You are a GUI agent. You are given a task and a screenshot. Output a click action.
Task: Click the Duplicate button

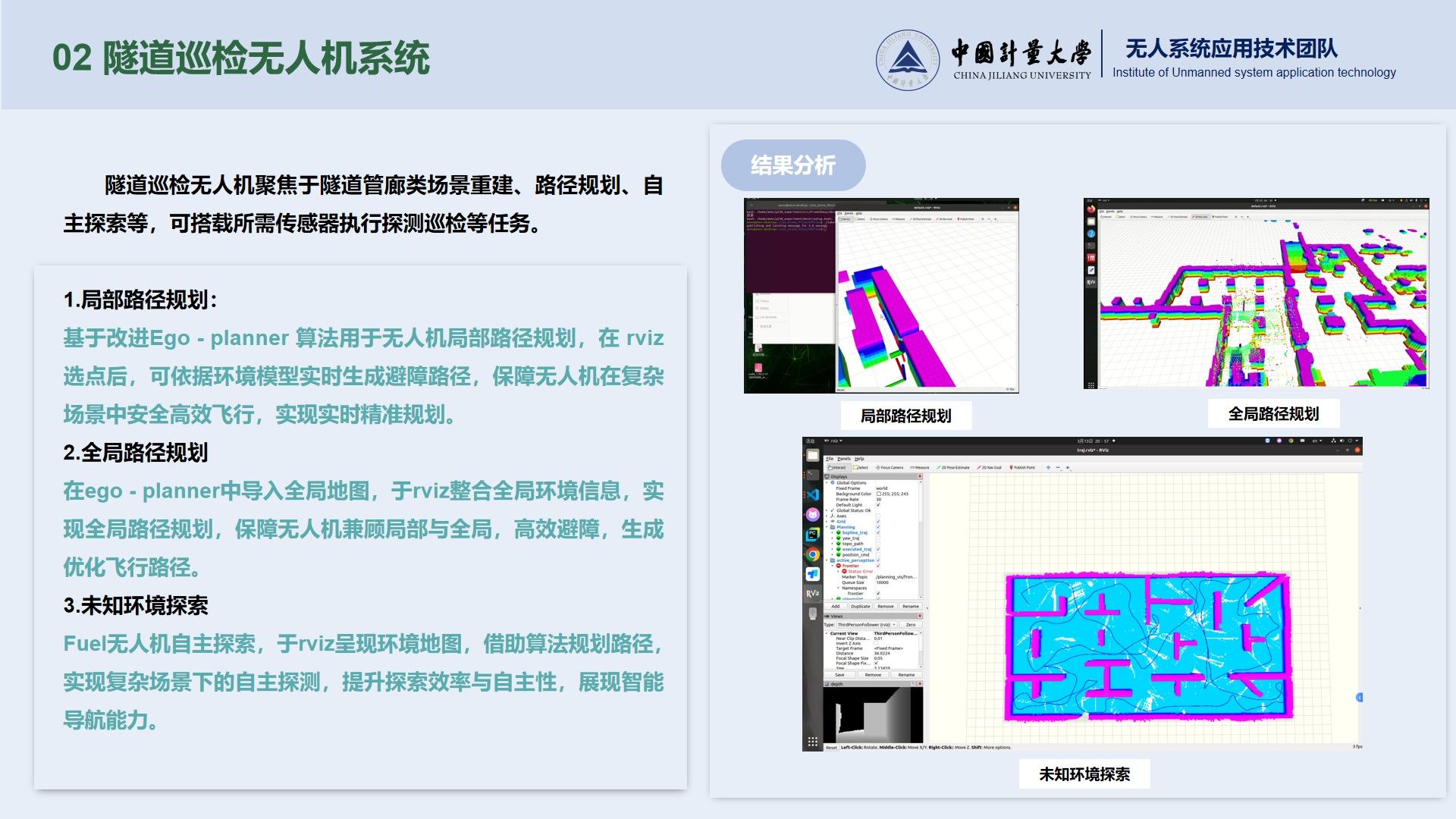pos(860,607)
